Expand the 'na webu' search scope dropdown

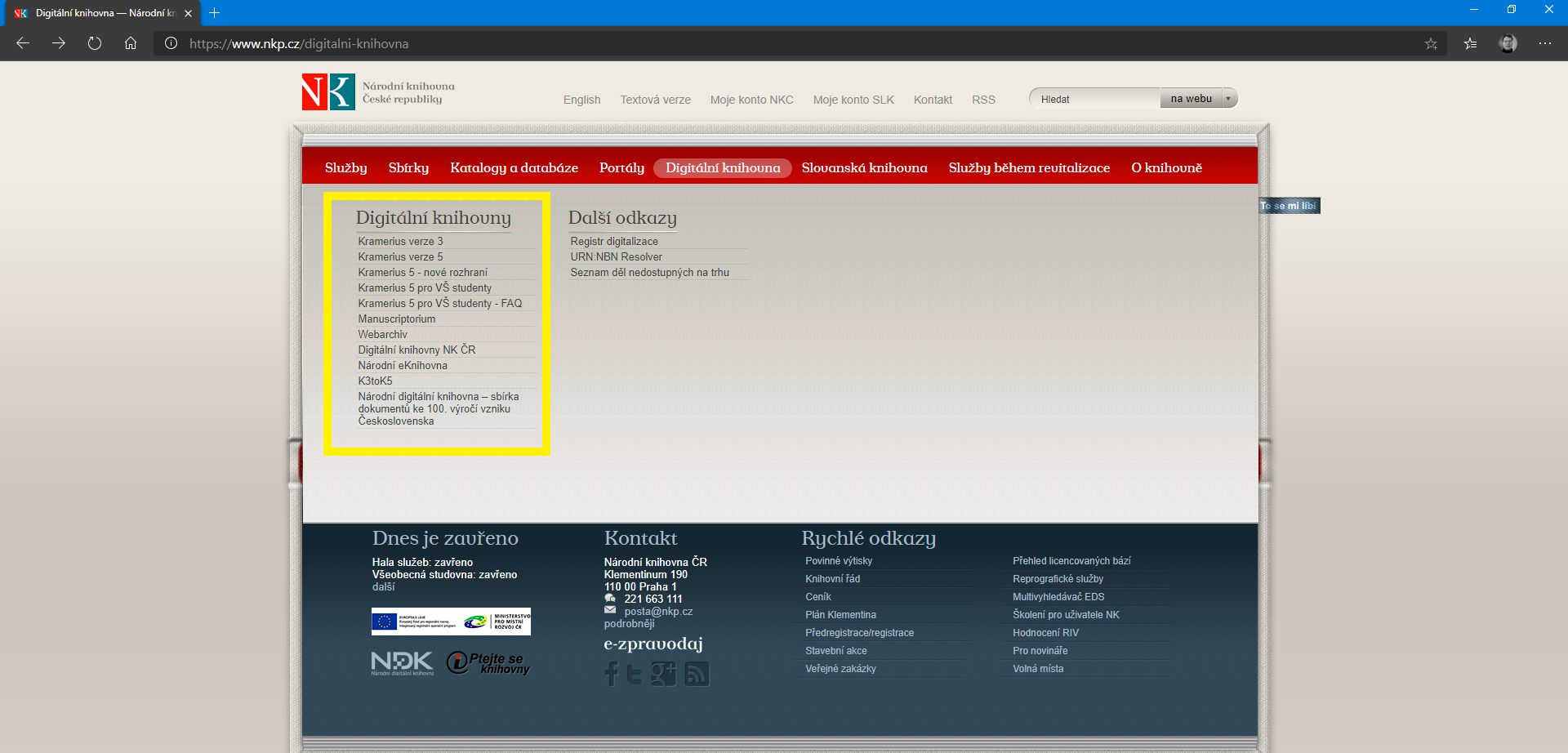point(1227,99)
